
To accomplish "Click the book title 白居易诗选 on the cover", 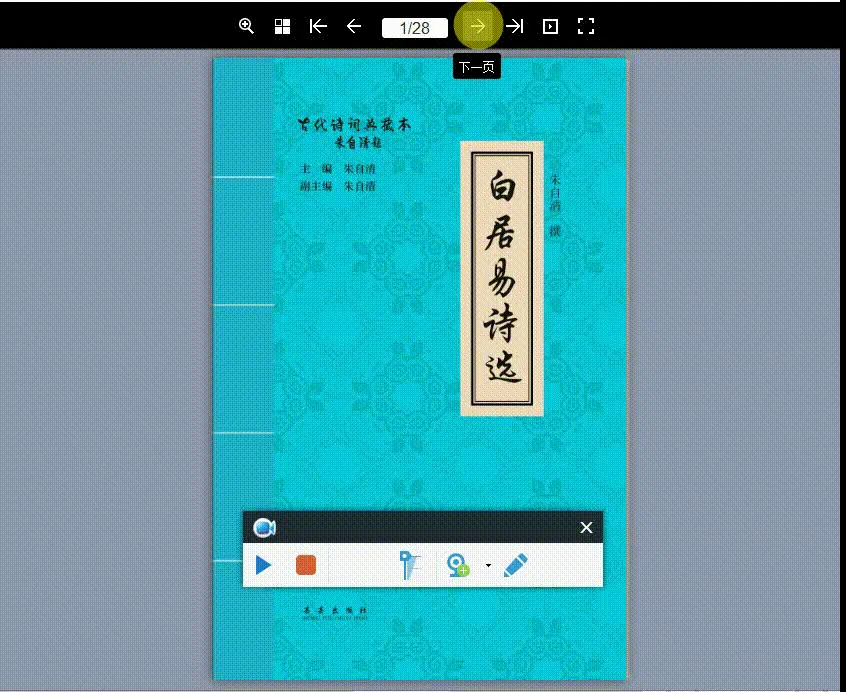I will (x=502, y=278).
